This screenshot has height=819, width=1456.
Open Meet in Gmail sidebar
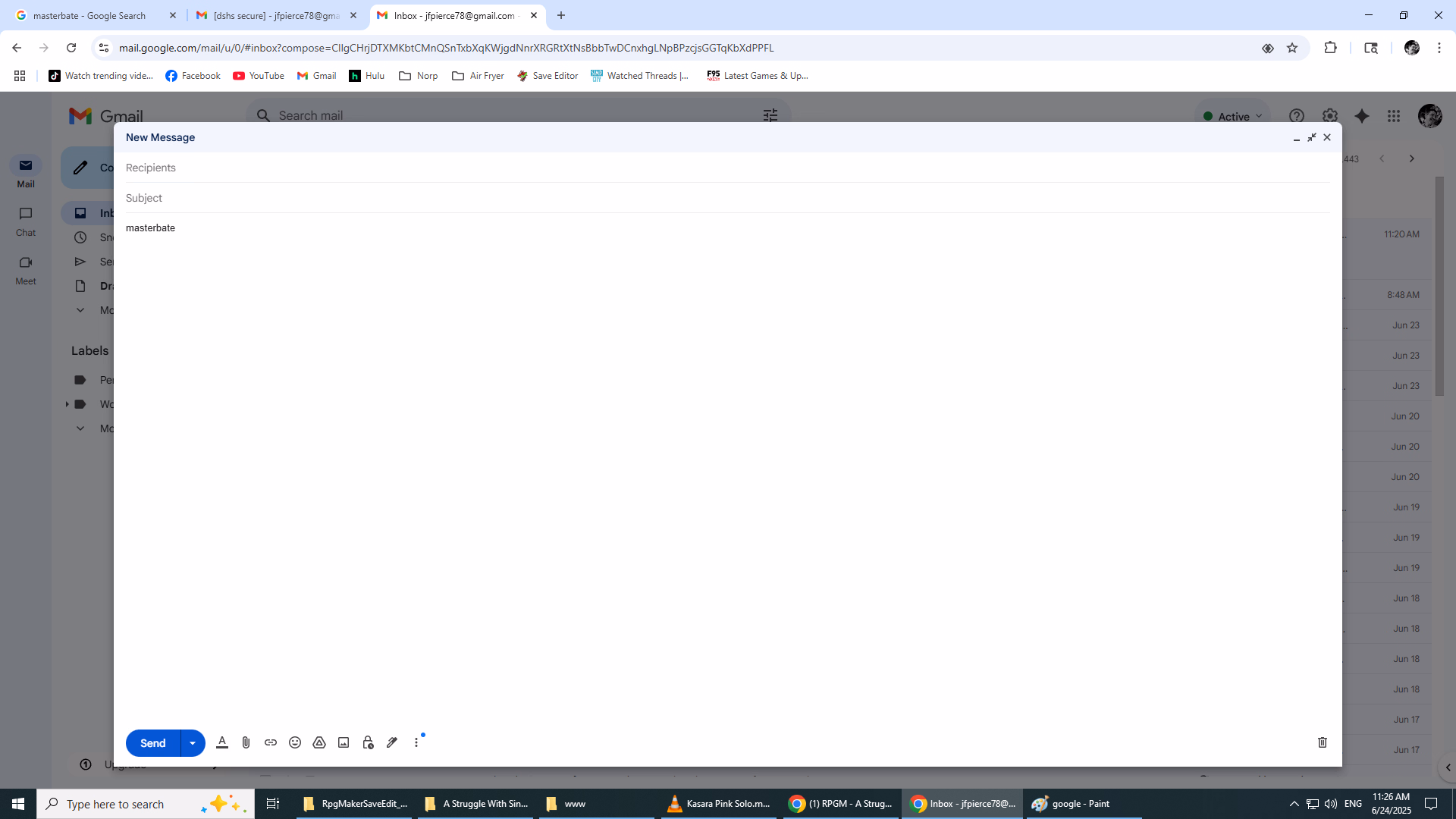click(x=26, y=270)
